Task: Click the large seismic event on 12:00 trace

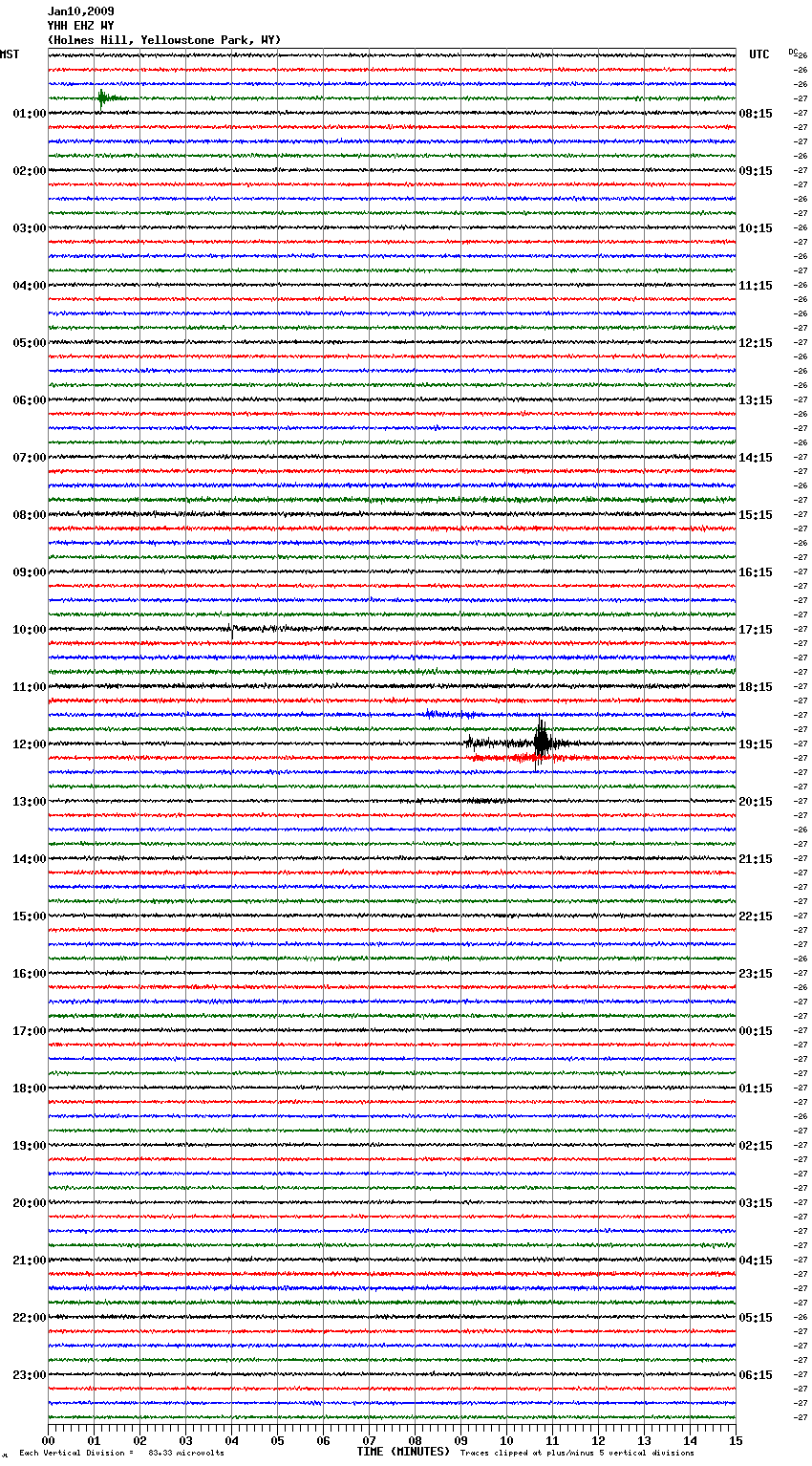Action: click(542, 743)
